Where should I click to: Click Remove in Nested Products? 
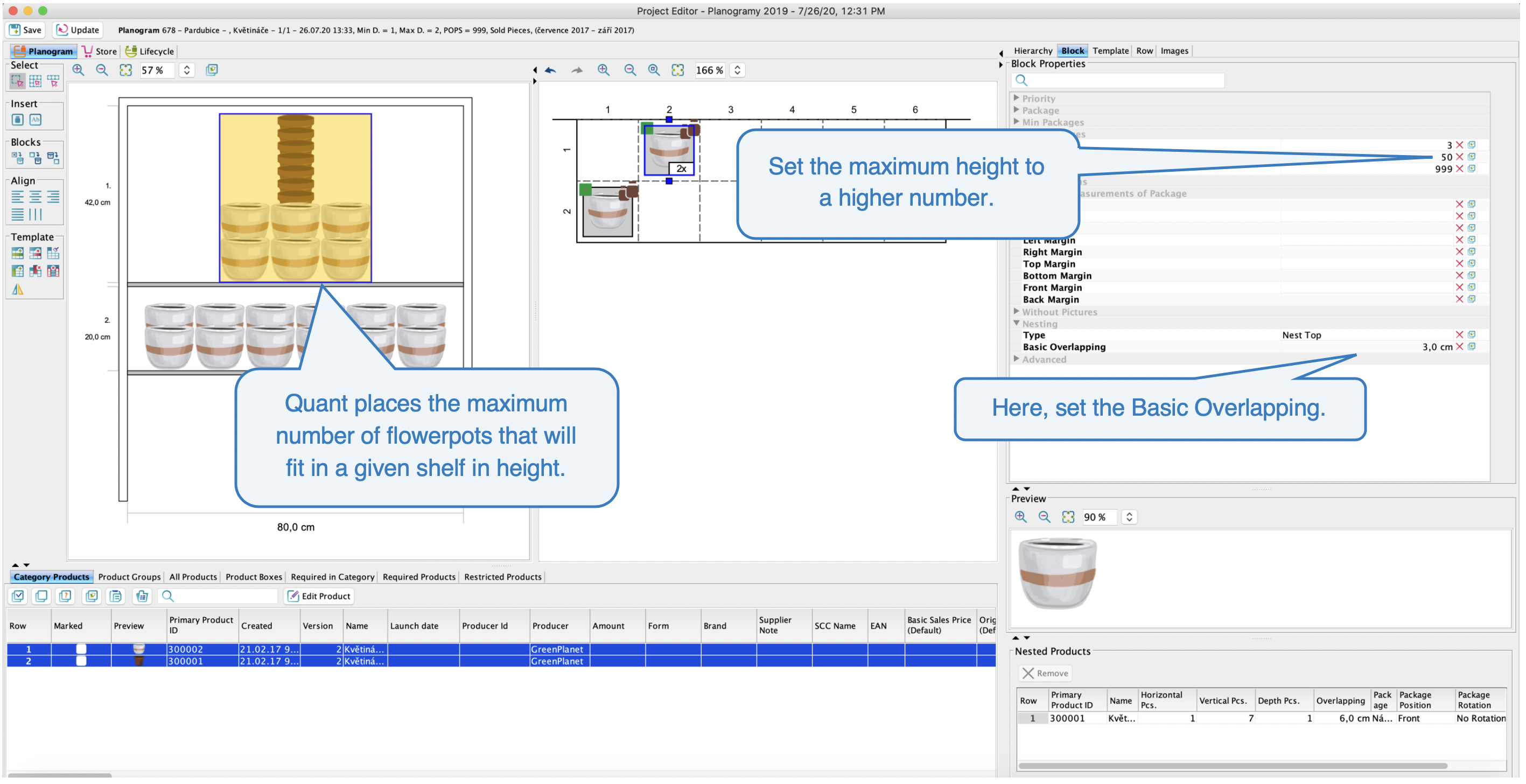tap(1046, 673)
